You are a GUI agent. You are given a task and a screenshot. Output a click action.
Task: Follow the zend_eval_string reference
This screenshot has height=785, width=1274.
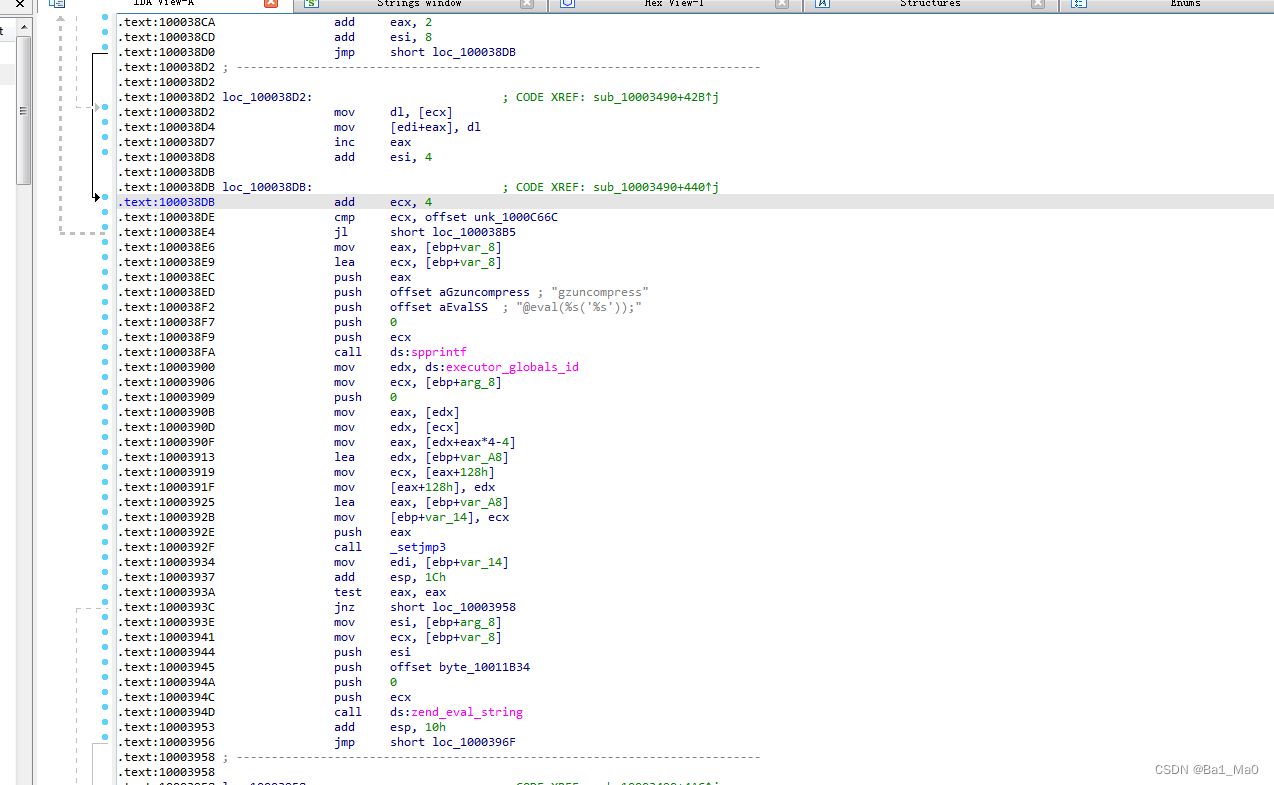pos(467,712)
